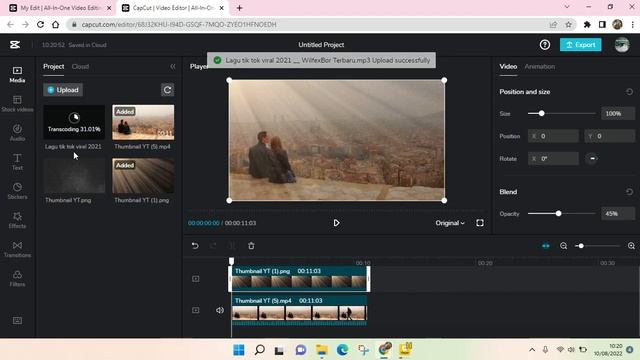Bookmark this page with star icon
640x360 pixels.
click(568, 24)
